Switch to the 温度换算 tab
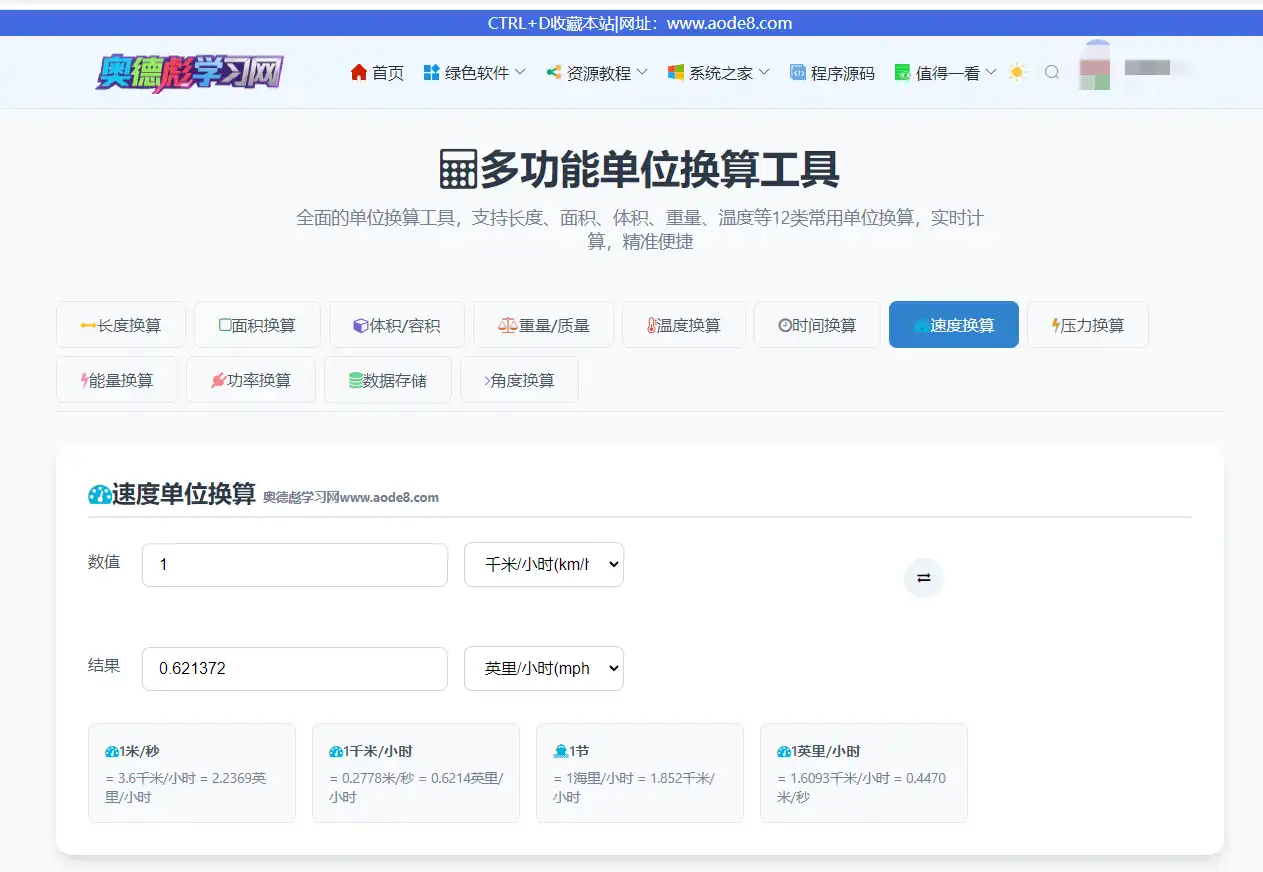The height and width of the screenshot is (872, 1263). pos(683,325)
